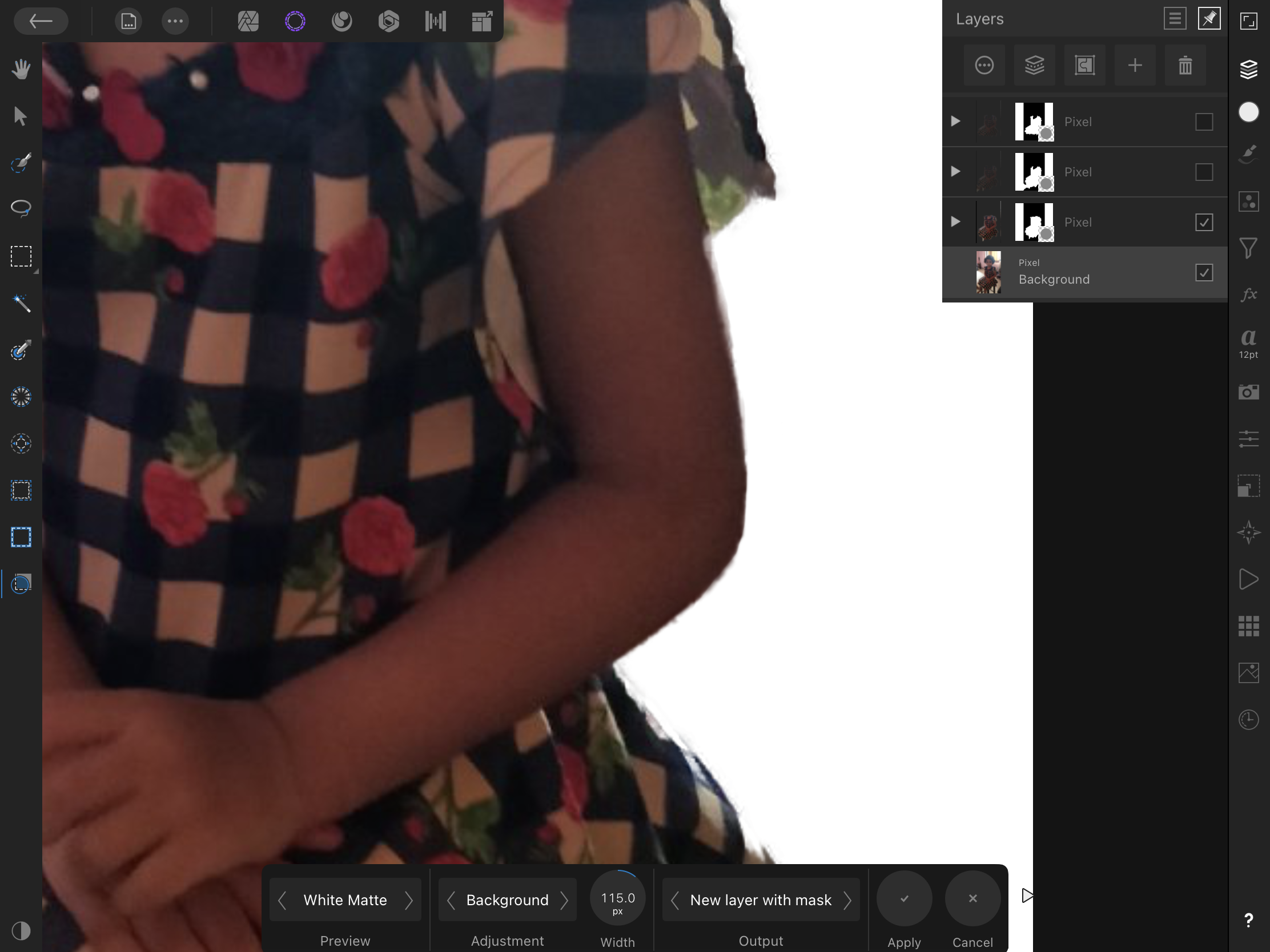Show the first Pixel layer checkbox
The image size is (1270, 952).
(1204, 122)
